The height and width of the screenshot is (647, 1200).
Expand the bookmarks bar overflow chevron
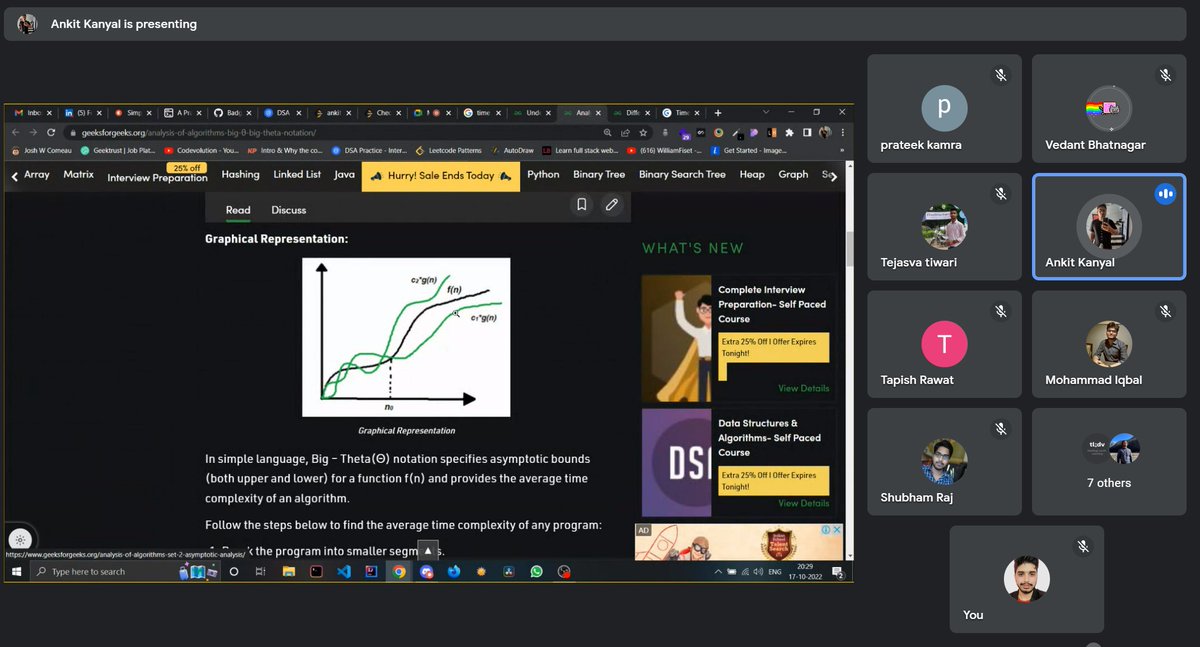click(843, 151)
